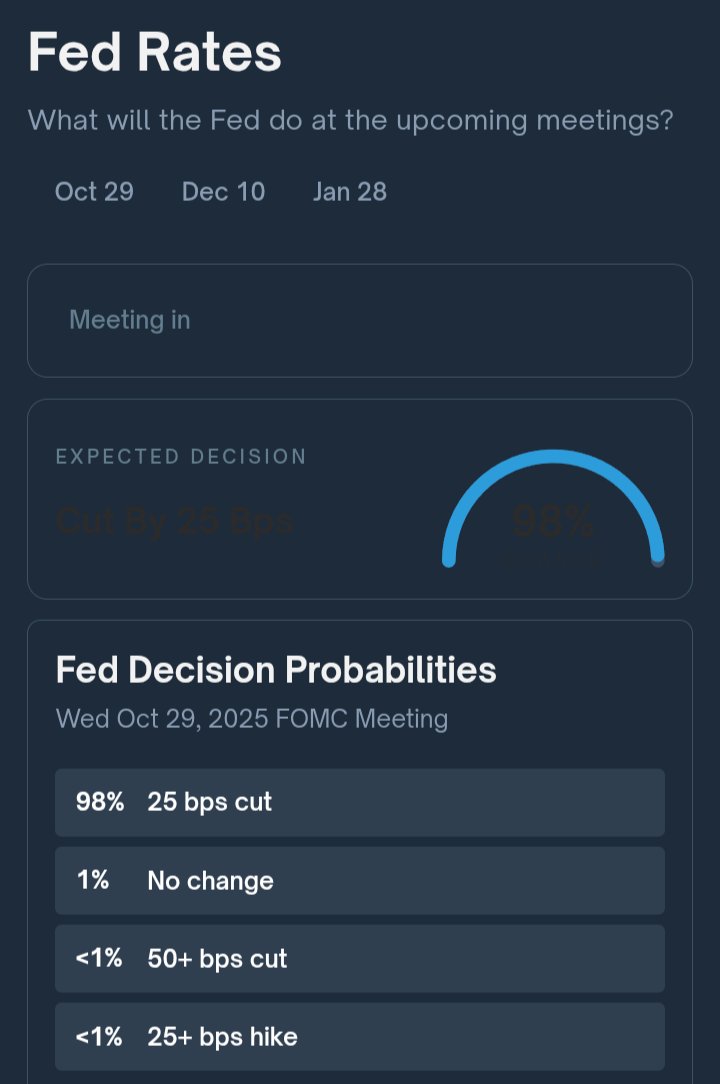Viewport: 720px width, 1084px height.
Task: Click the Fed Rates page title
Action: 155,52
